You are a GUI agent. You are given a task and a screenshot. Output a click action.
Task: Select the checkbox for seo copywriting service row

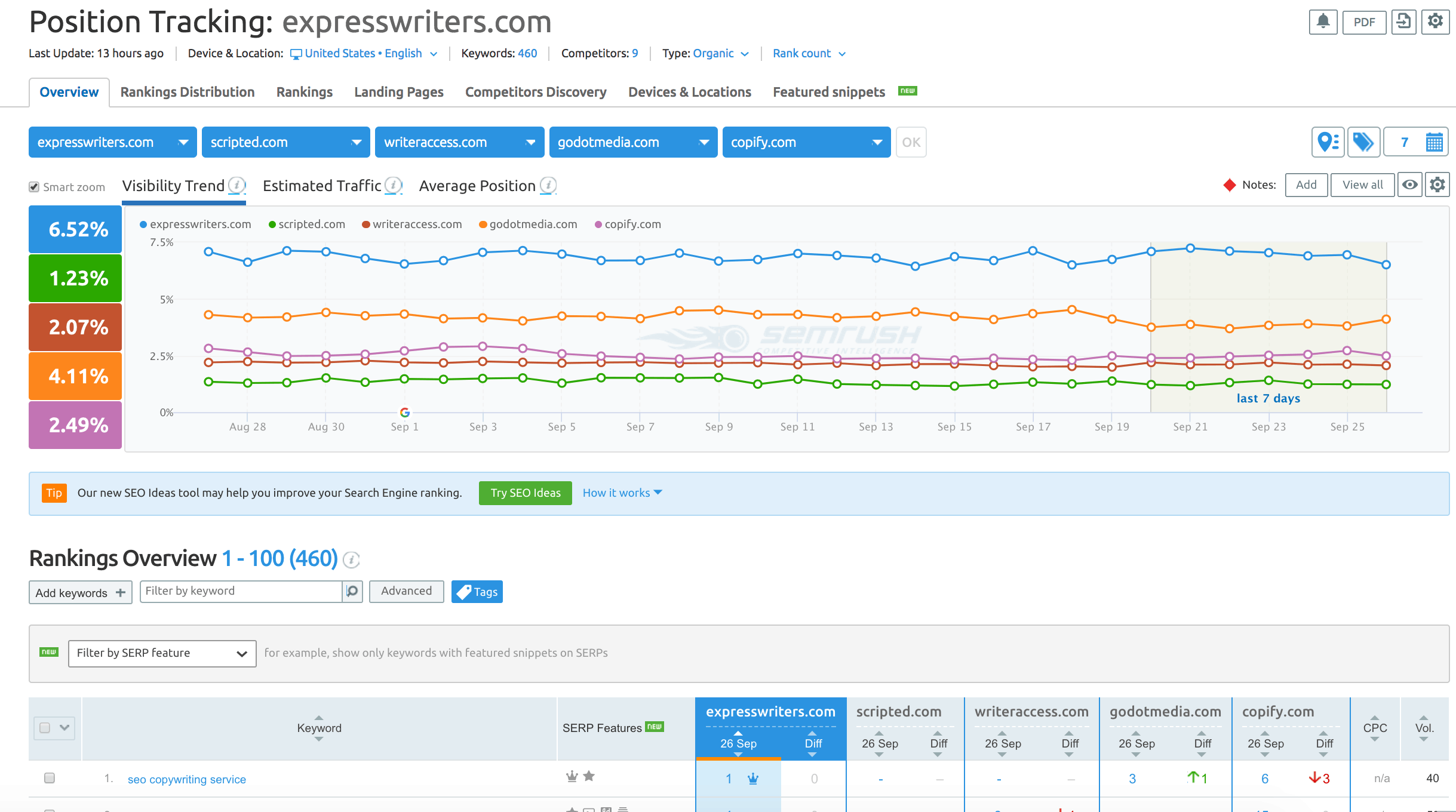point(50,778)
